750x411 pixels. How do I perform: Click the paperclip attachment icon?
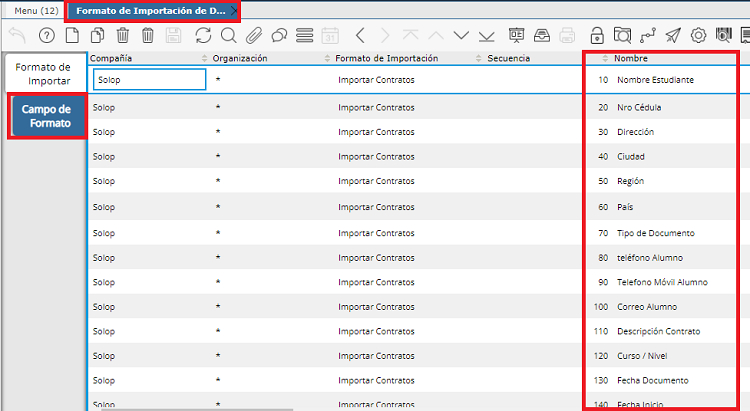pos(254,36)
